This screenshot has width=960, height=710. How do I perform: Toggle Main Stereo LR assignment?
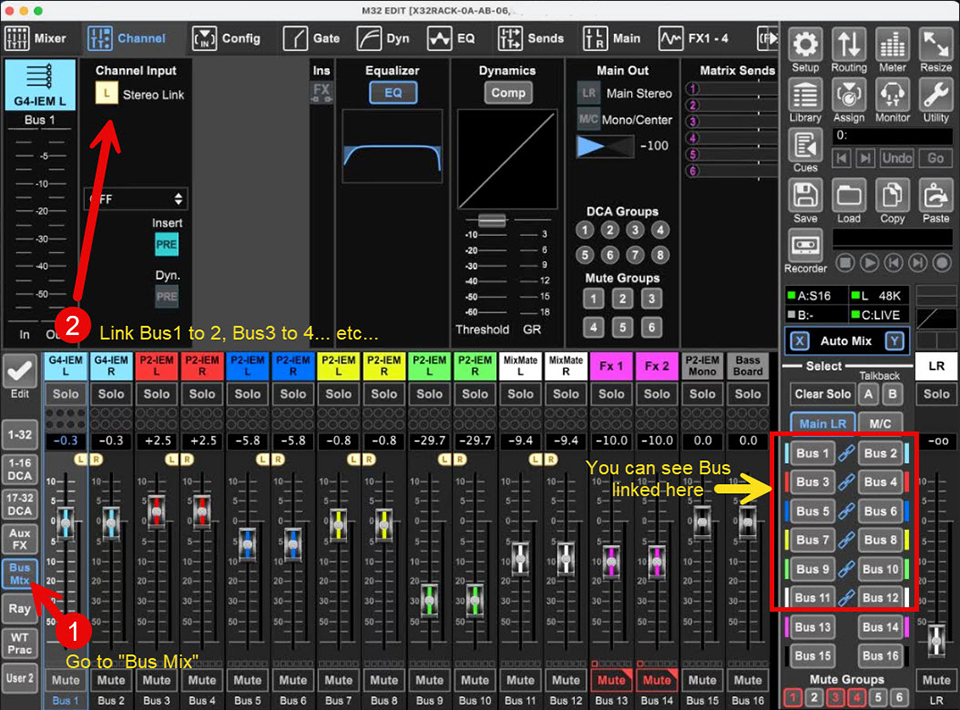(x=588, y=93)
